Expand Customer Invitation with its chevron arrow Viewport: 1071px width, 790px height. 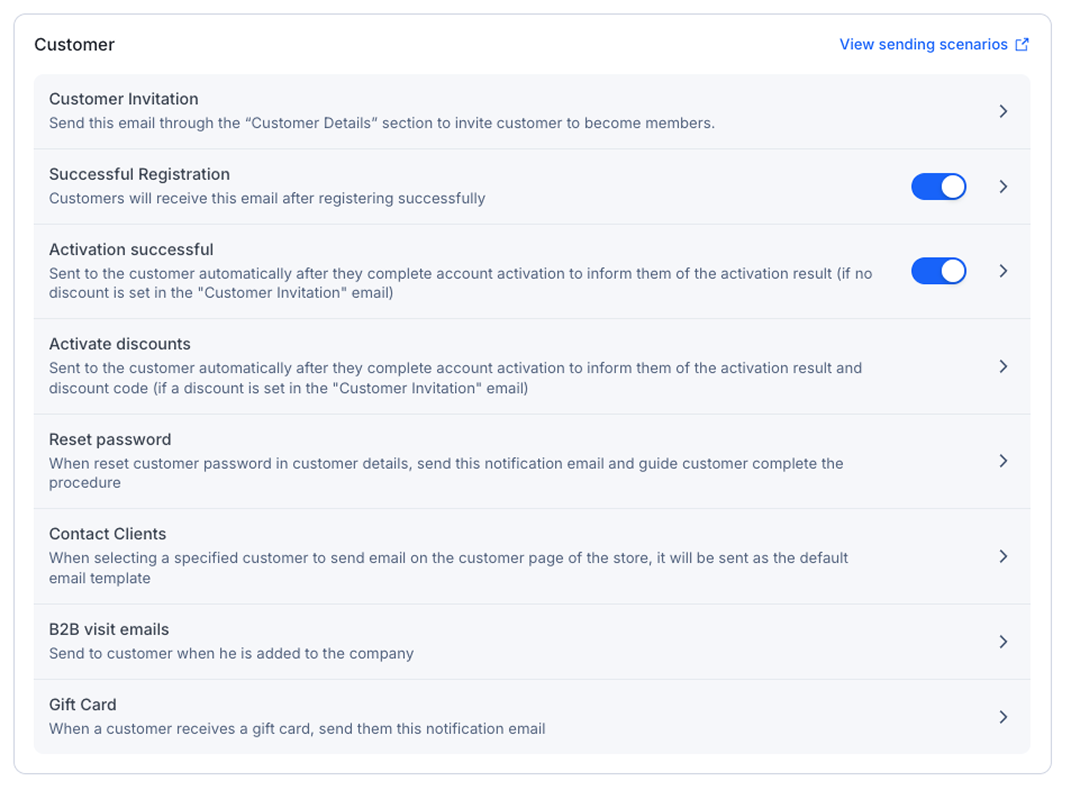(x=1003, y=112)
